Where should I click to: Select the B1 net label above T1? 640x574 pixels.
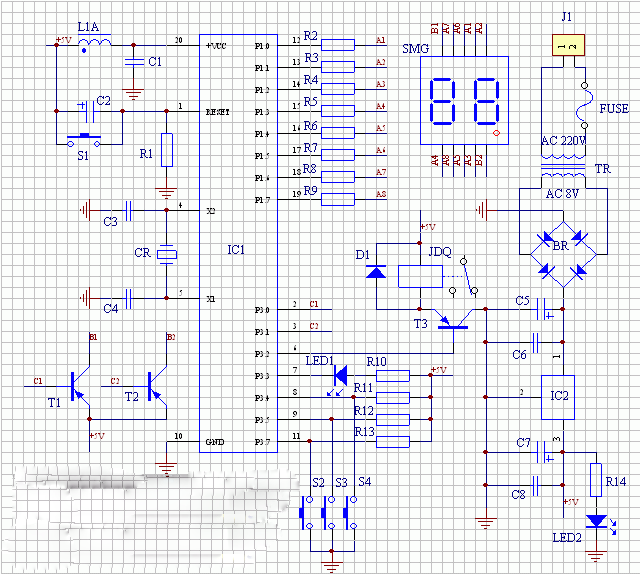93,337
